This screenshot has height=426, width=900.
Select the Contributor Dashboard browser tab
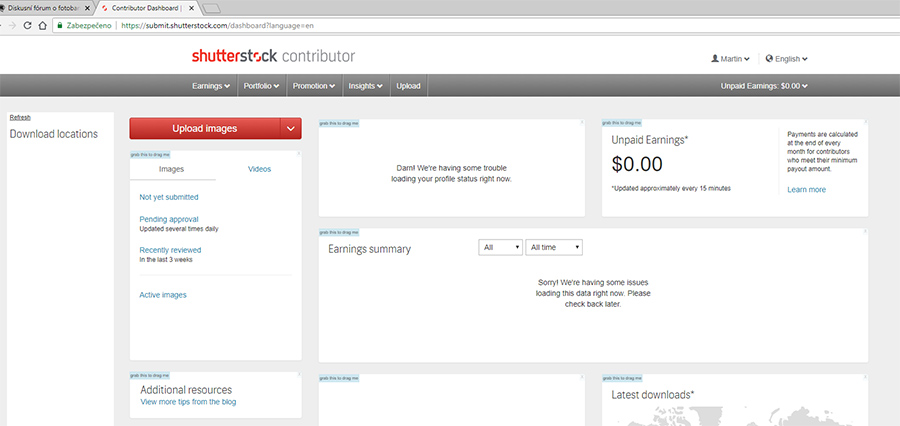point(149,9)
